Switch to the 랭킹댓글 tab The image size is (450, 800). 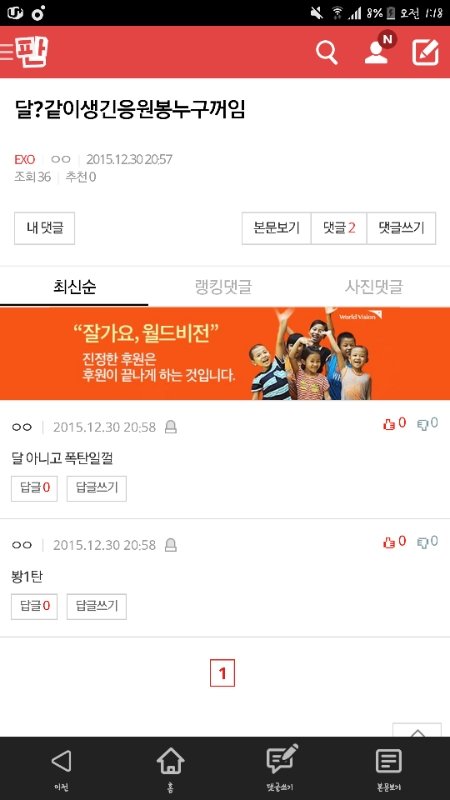[x=223, y=287]
